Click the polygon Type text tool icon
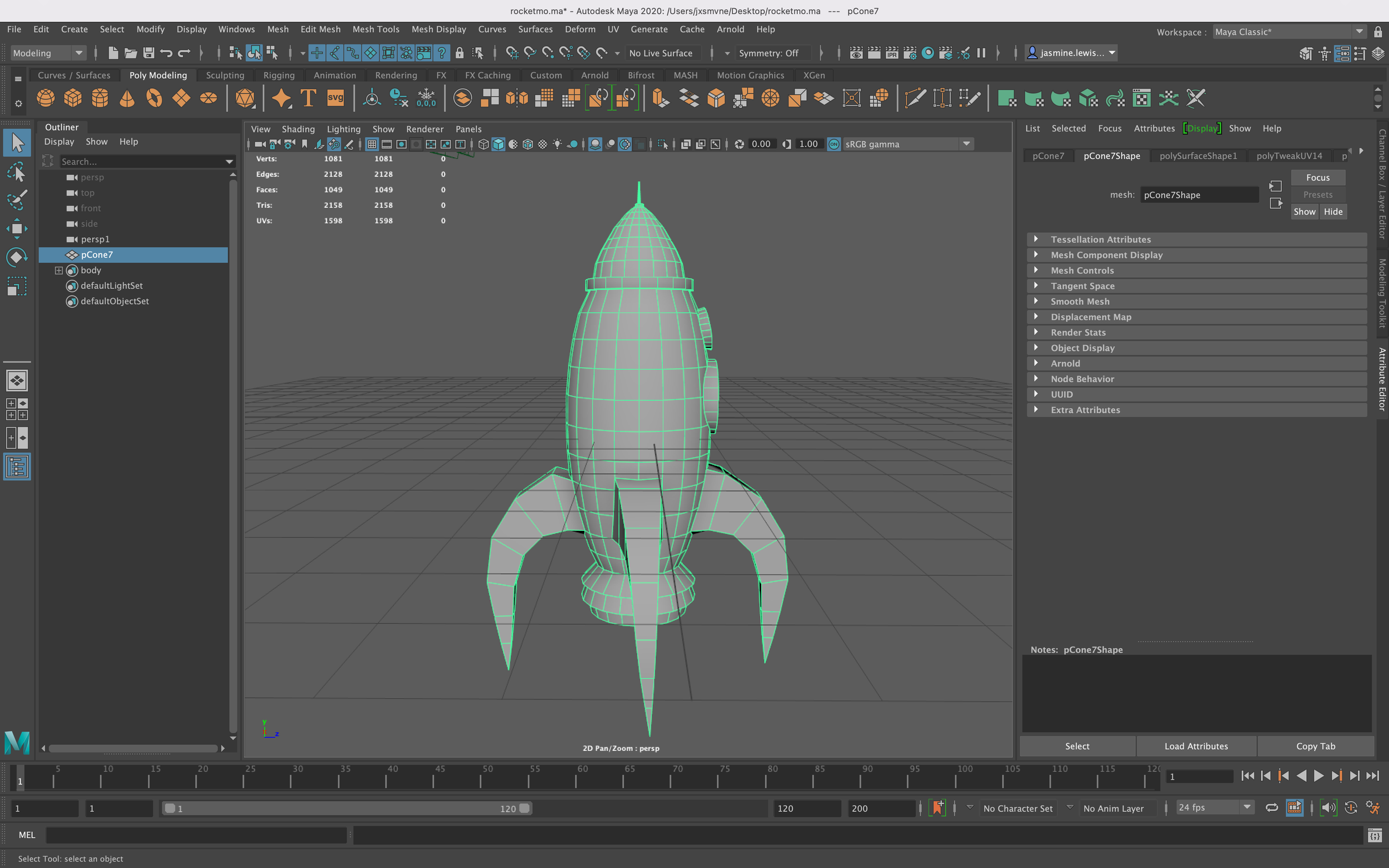This screenshot has width=1389, height=868. (308, 98)
